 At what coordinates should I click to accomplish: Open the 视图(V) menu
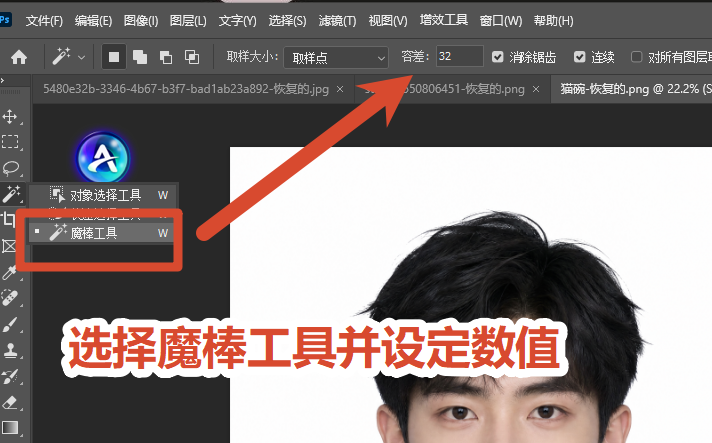[388, 20]
